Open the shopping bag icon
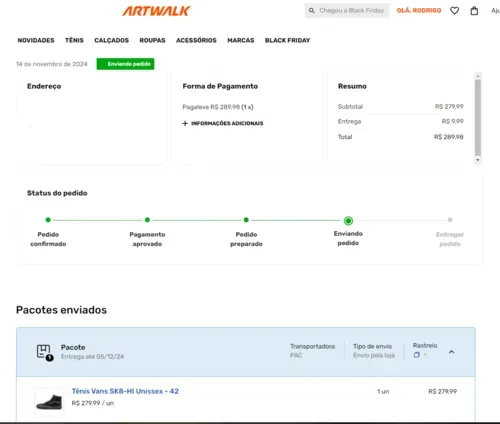This screenshot has width=500, height=424. pos(474,11)
